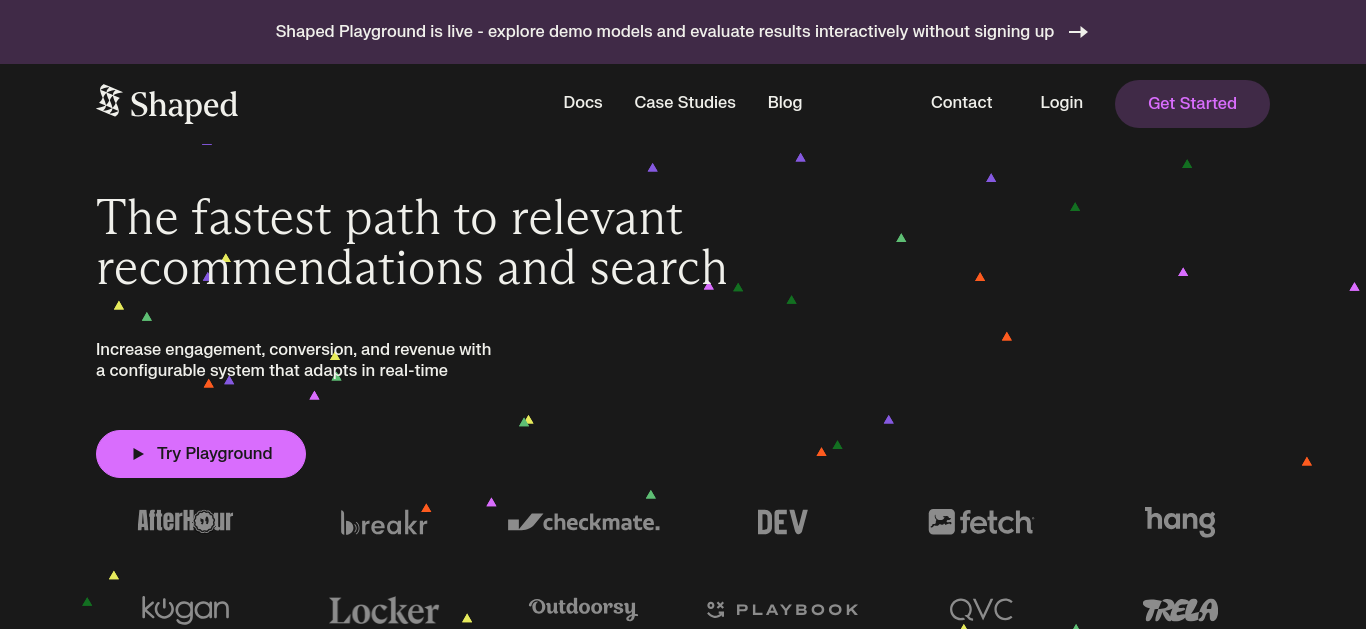Open the Case Studies page
Viewport: 1366px width, 629px height.
click(x=685, y=103)
